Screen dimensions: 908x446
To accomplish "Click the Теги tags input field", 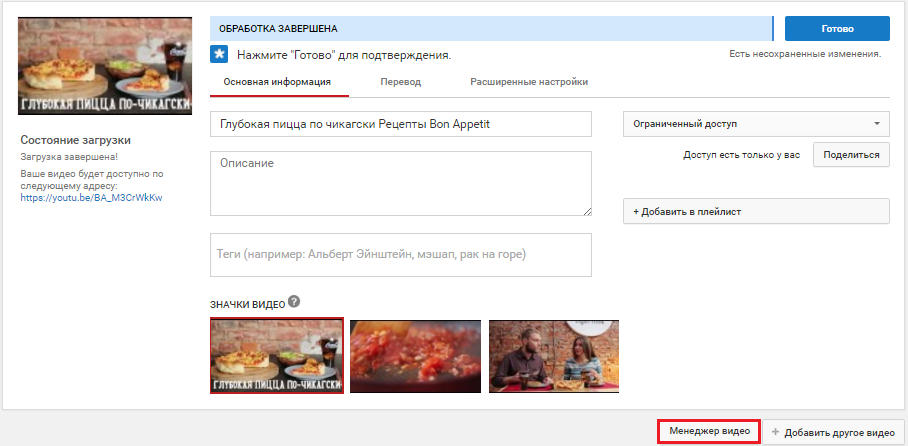I will point(400,255).
